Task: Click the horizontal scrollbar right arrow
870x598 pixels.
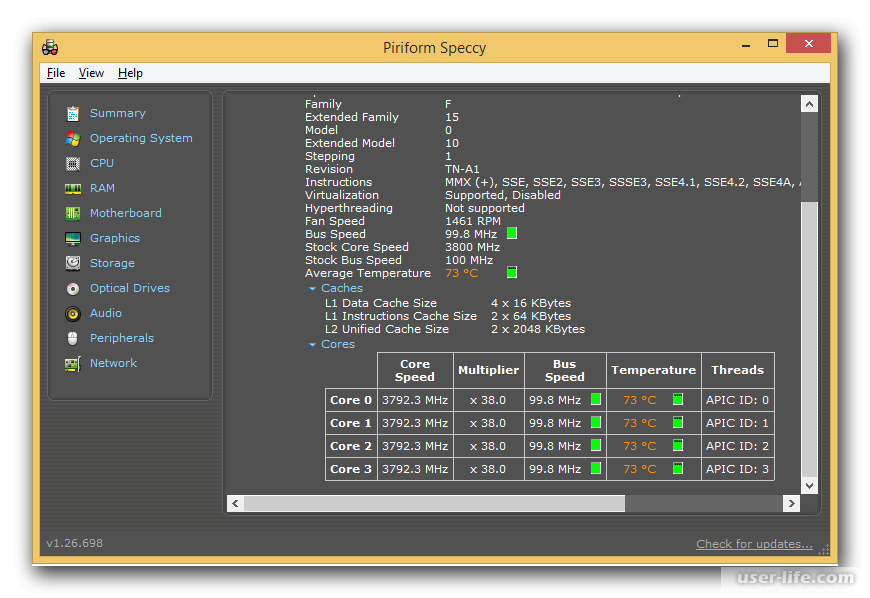Action: [x=791, y=503]
